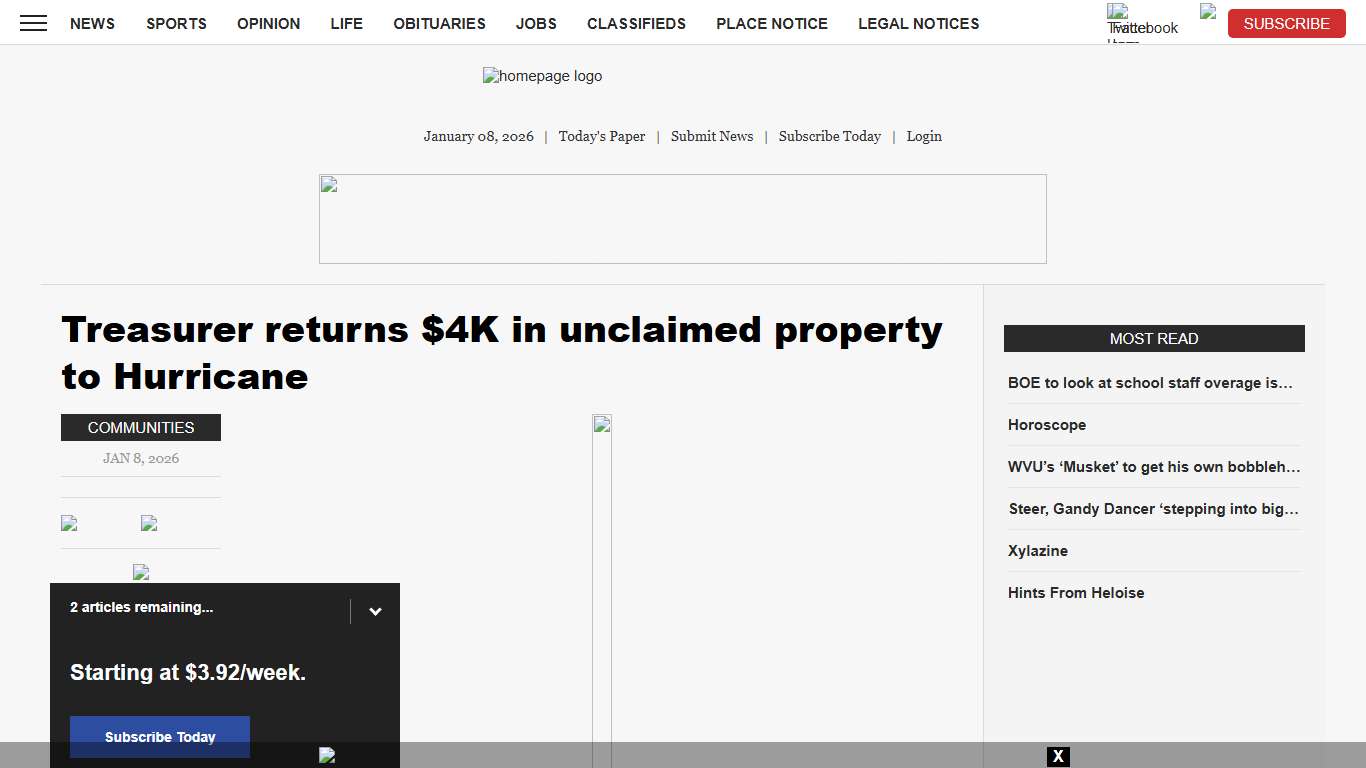Share the article via the second share icon
Viewport: 1366px width, 768px height.
[x=147, y=522]
